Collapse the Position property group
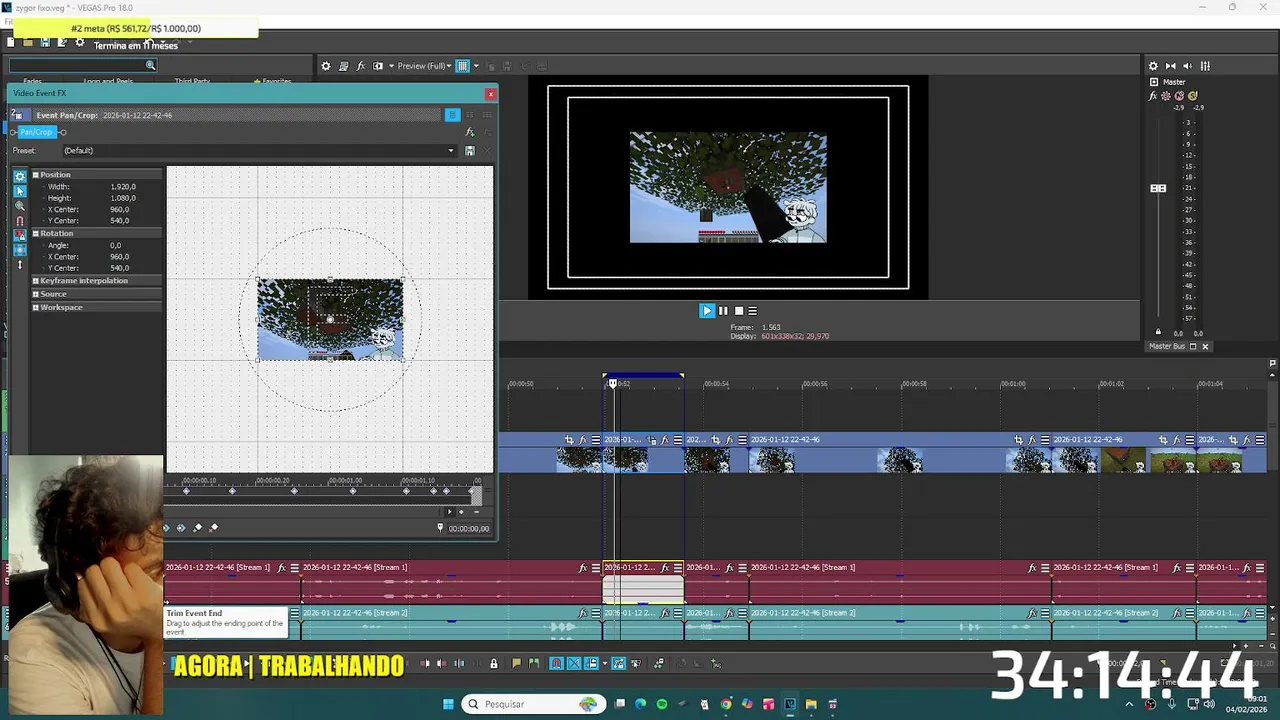 35,175
